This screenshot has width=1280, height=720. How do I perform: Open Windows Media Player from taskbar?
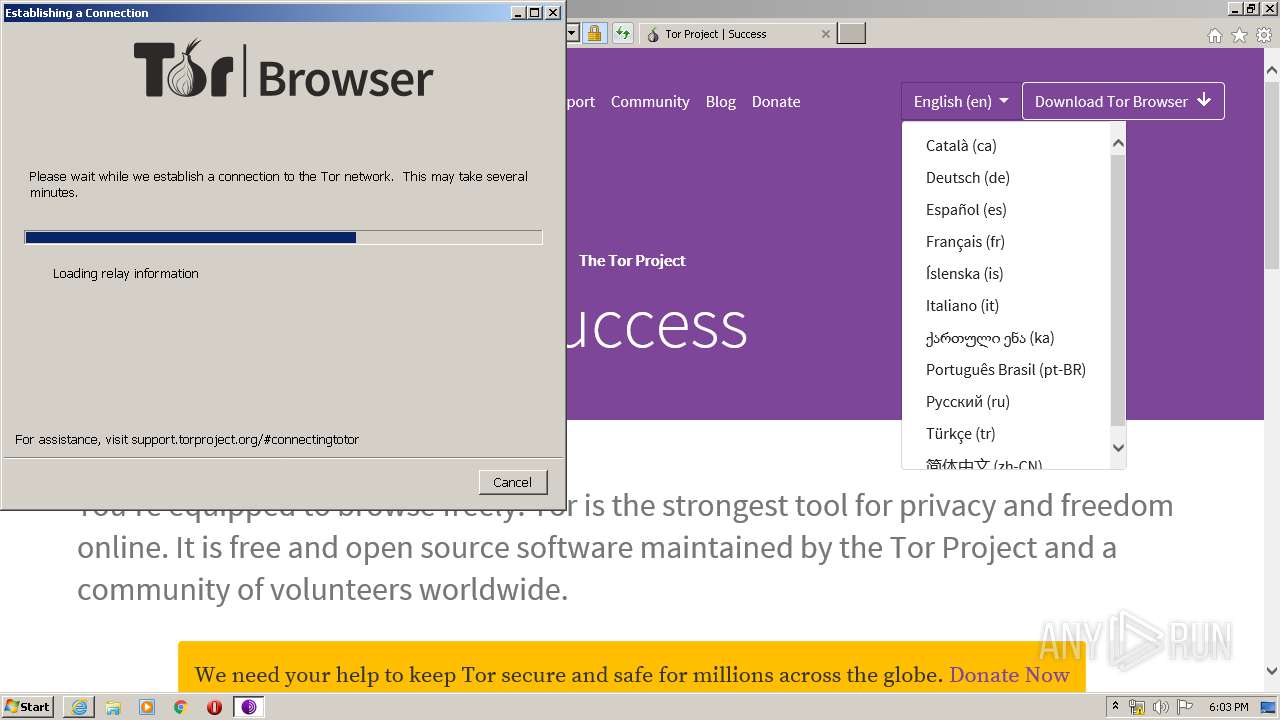[x=147, y=707]
